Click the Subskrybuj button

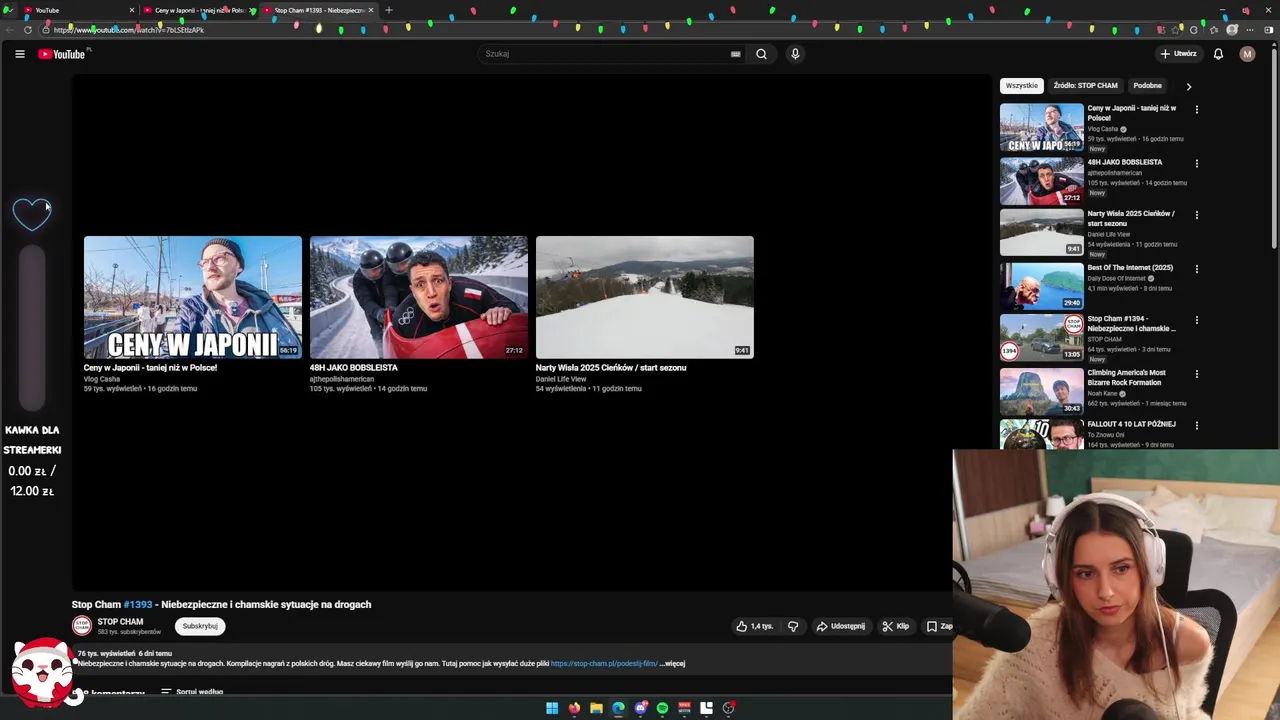pos(200,626)
